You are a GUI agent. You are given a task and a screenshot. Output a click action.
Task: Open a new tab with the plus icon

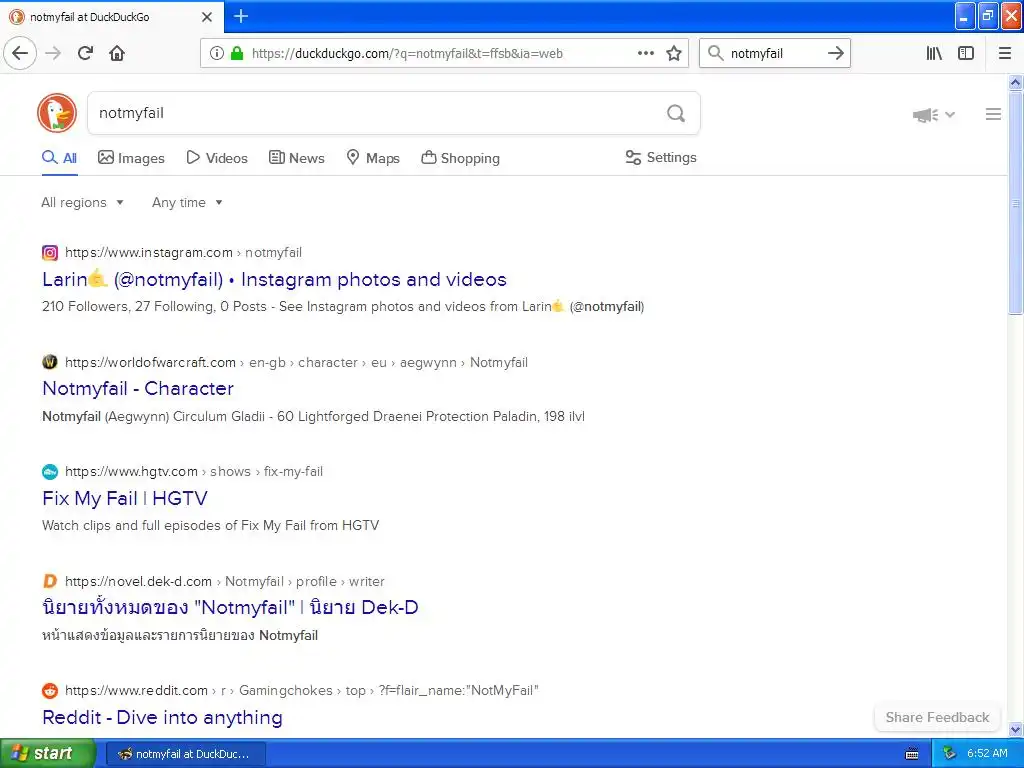[x=241, y=16]
